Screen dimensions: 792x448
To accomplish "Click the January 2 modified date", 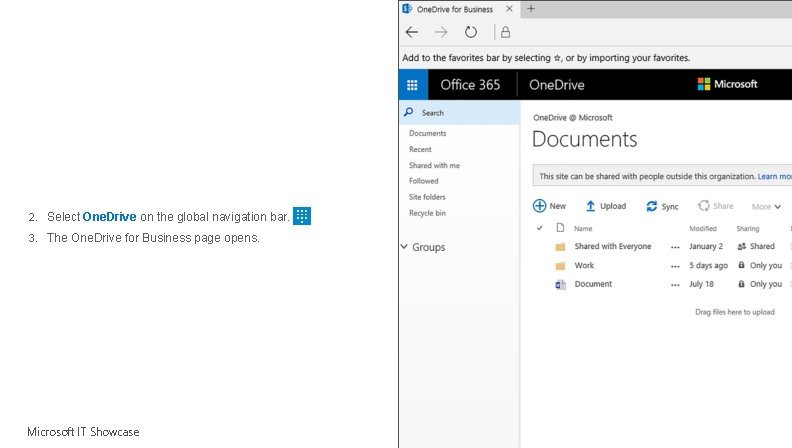I will click(706, 246).
